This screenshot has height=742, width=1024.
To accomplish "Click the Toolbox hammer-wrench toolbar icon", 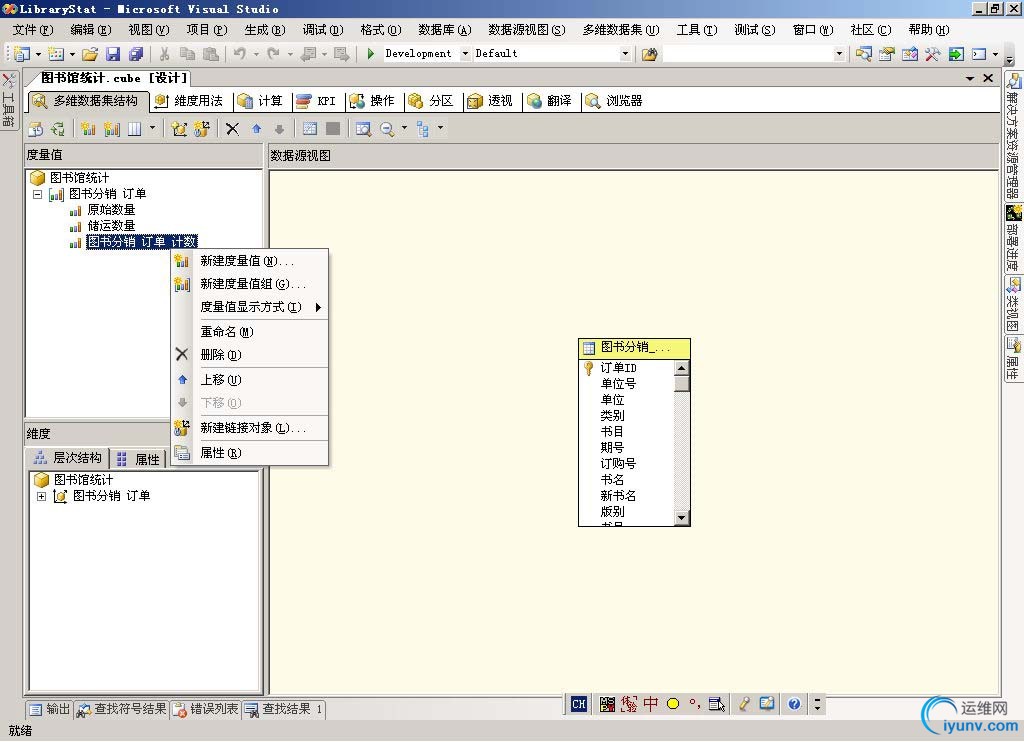I will [x=933, y=54].
